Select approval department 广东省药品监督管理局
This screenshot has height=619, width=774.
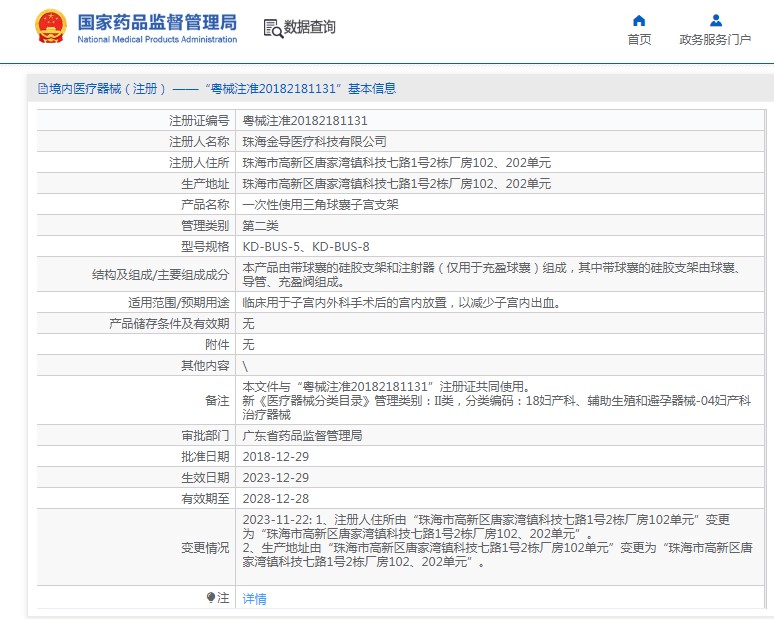302,435
